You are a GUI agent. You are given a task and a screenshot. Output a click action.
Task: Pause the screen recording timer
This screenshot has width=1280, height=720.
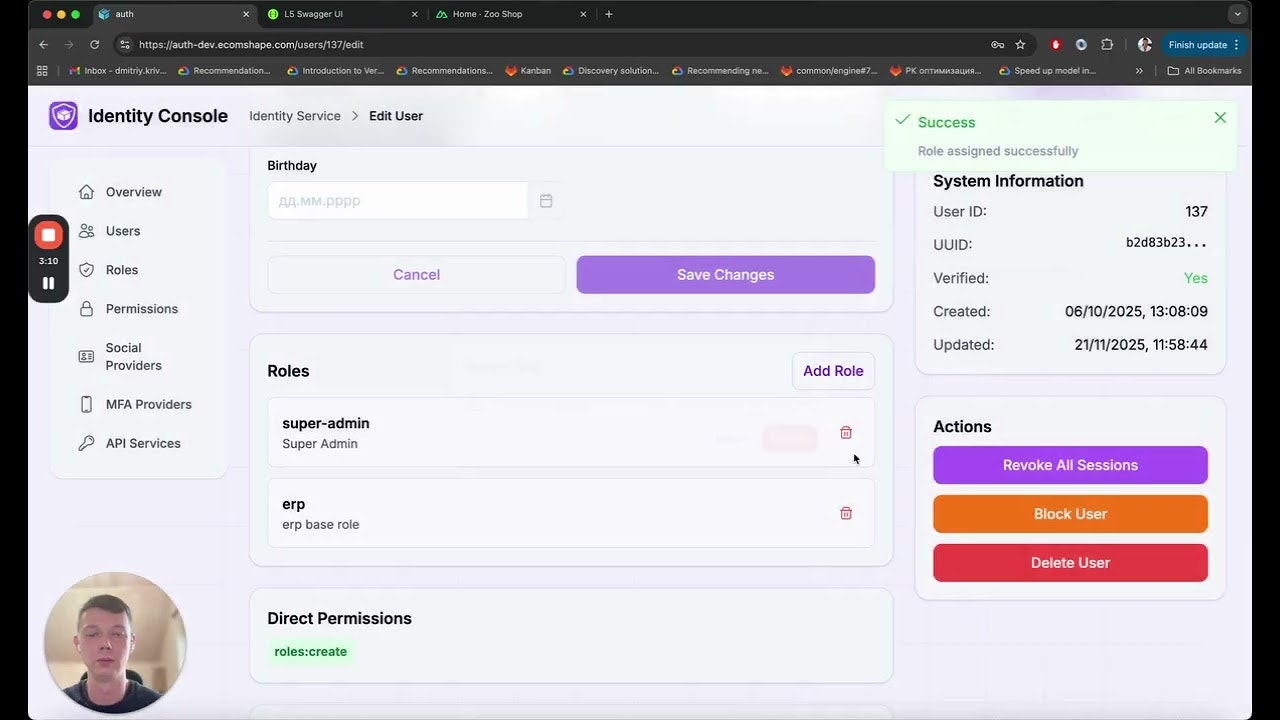(48, 282)
